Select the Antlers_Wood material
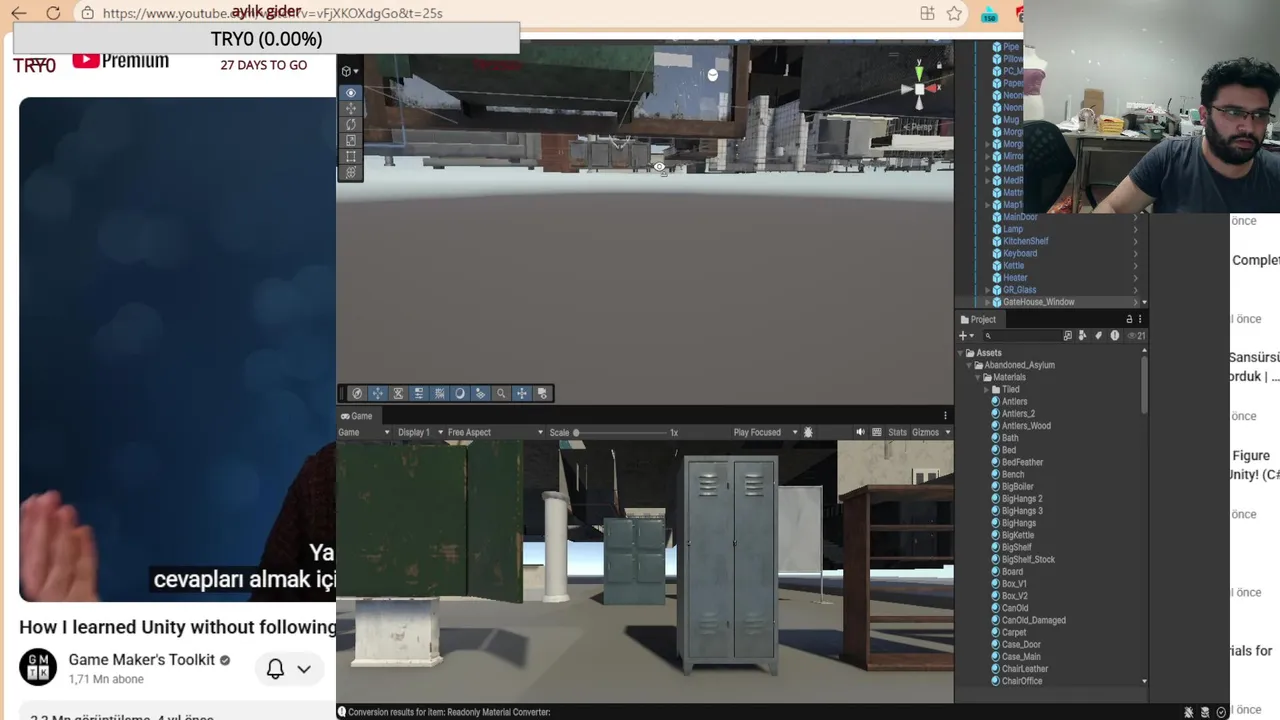 pos(1026,426)
